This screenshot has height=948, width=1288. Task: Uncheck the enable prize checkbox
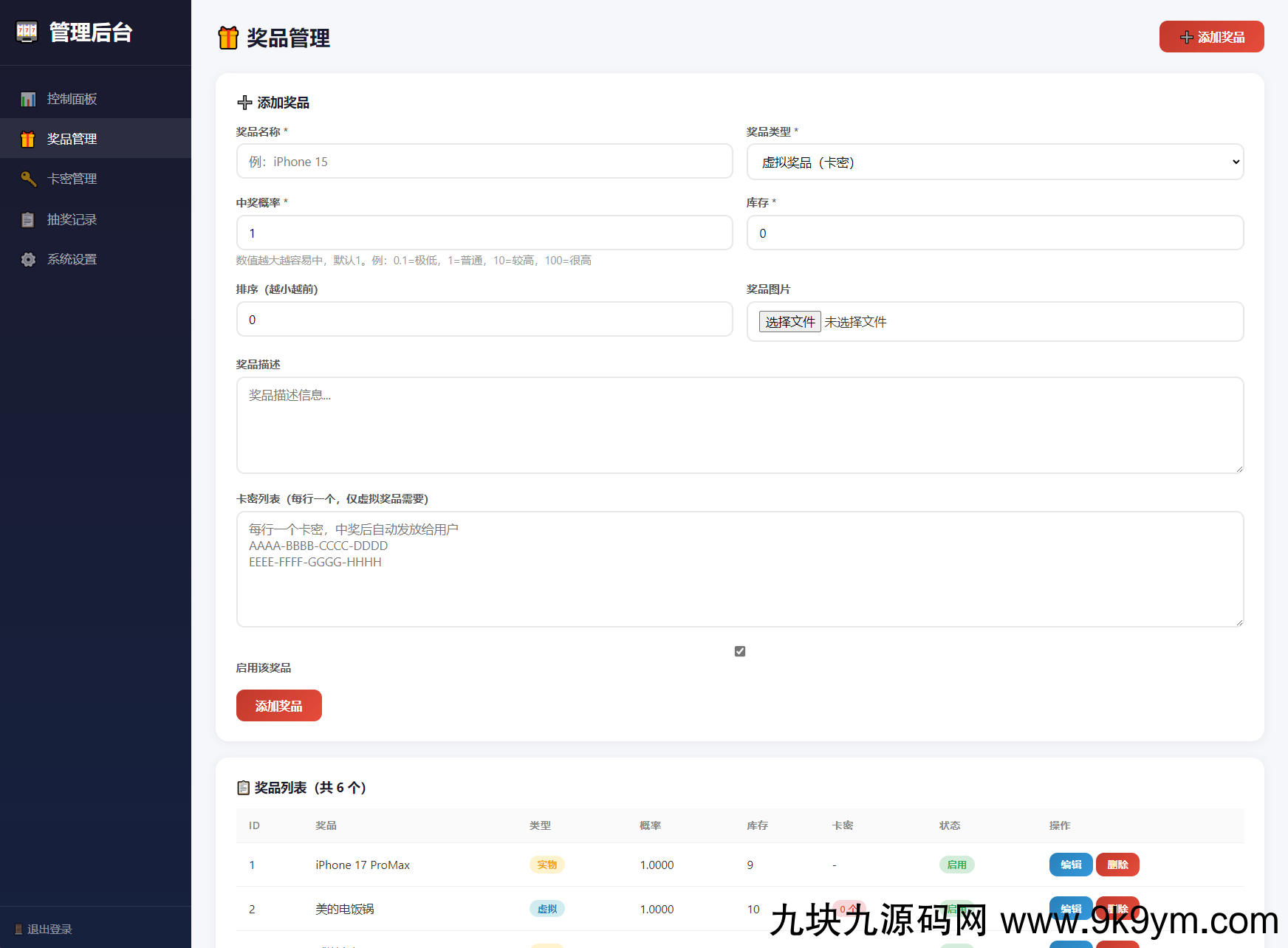pos(740,651)
